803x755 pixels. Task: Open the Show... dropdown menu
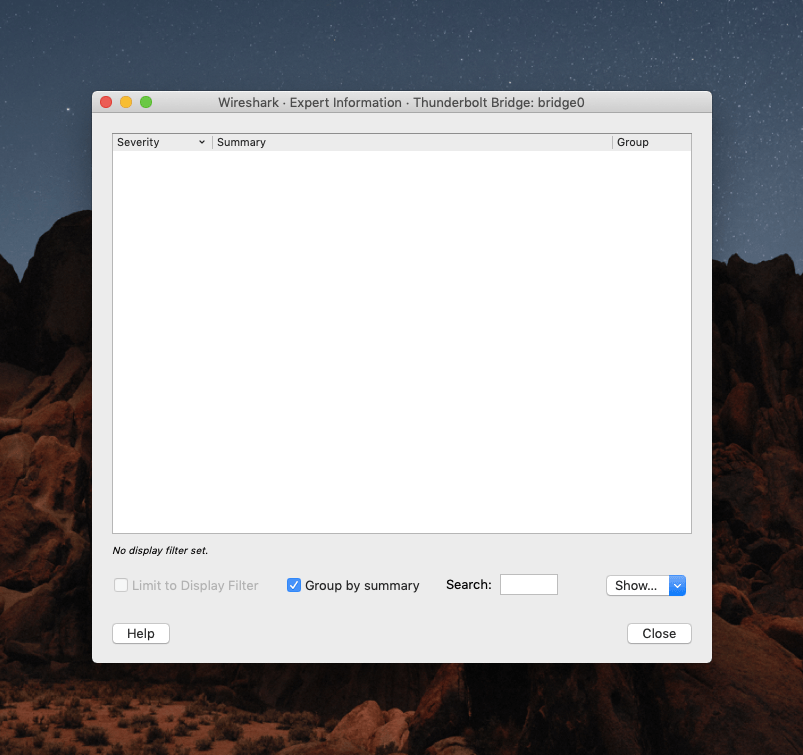click(x=646, y=585)
